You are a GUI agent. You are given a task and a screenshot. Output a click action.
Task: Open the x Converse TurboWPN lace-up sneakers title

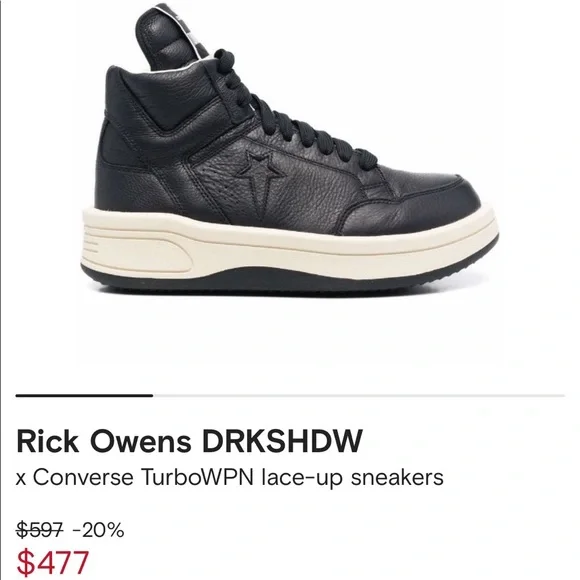229,477
